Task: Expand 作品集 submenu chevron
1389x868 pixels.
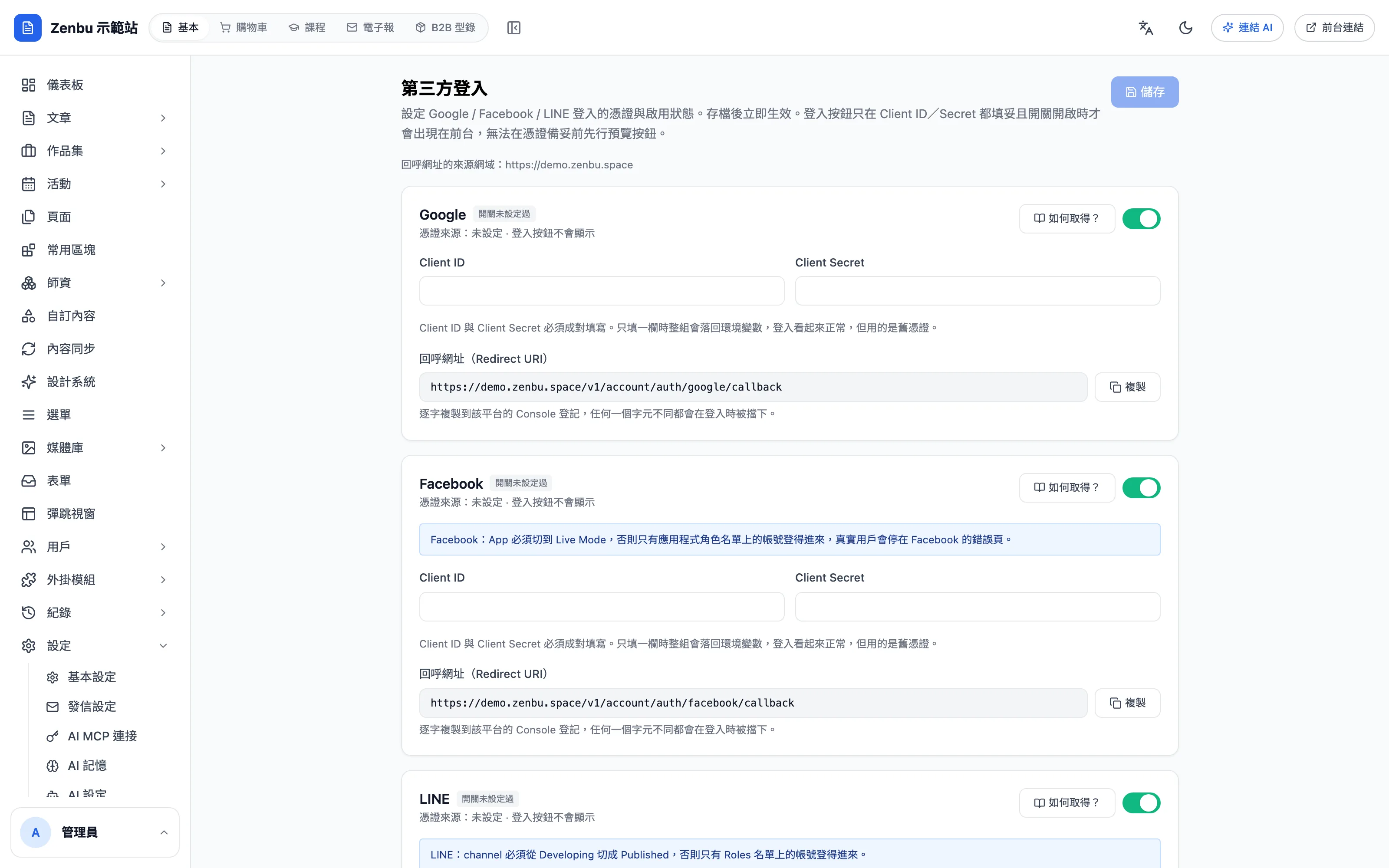Action: (163, 151)
